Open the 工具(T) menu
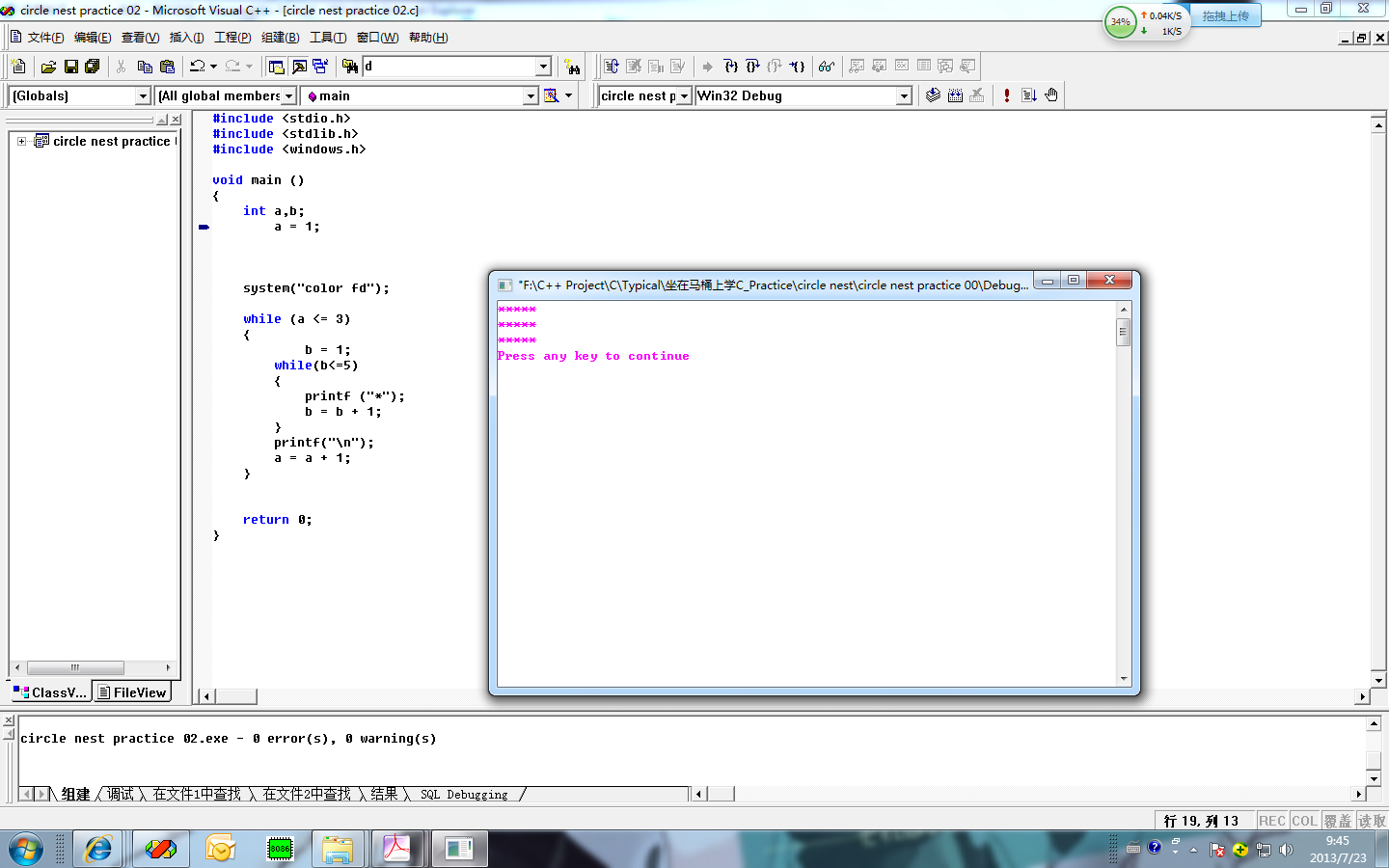The width and height of the screenshot is (1389, 868). tap(328, 38)
